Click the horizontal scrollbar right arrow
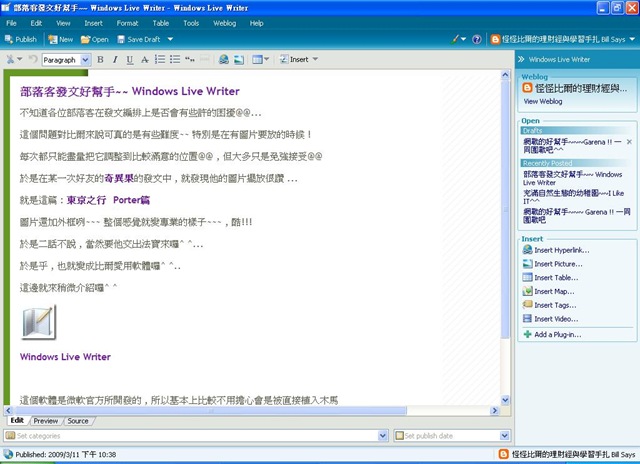The height and width of the screenshot is (464, 640). pos(495,411)
